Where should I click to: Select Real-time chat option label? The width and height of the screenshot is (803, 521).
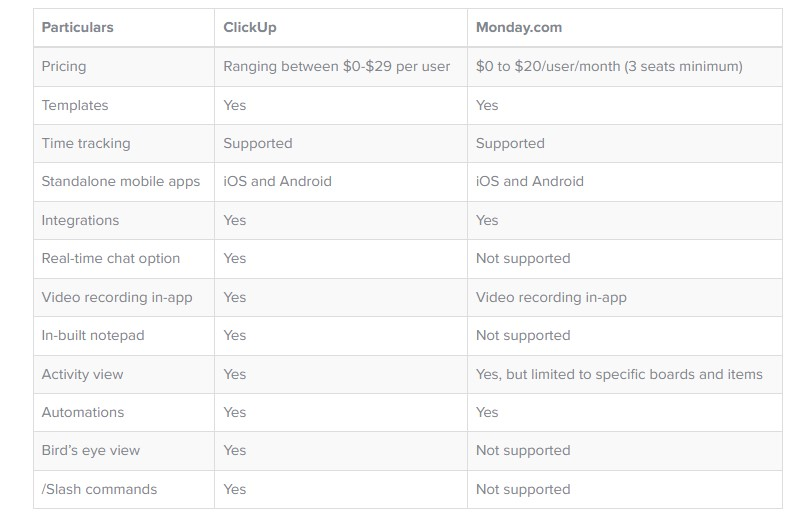pos(111,259)
